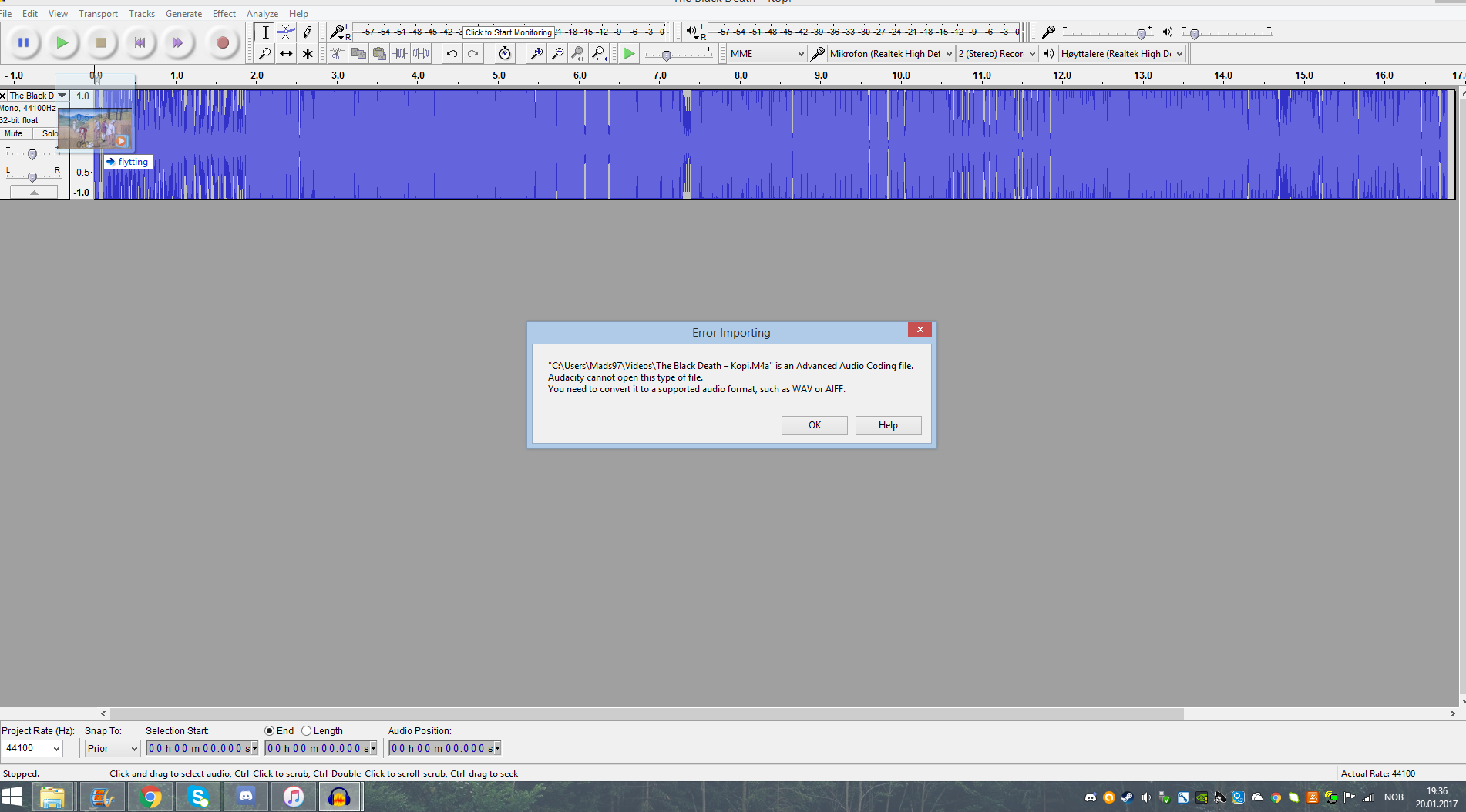Click the Cut scissors icon

point(338,53)
